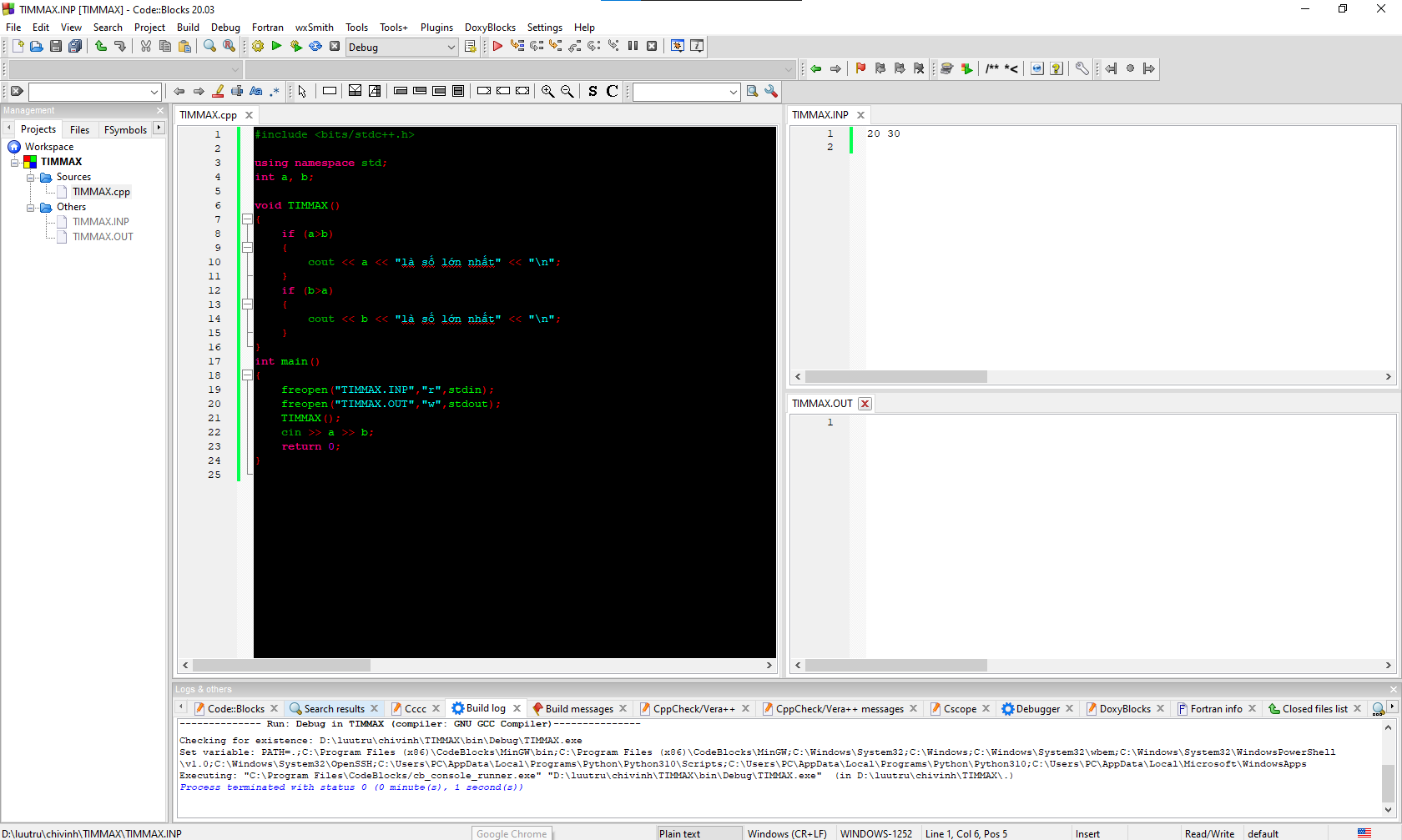Fold the if block at line 9
This screenshot has width=1402, height=840.
[x=247, y=247]
